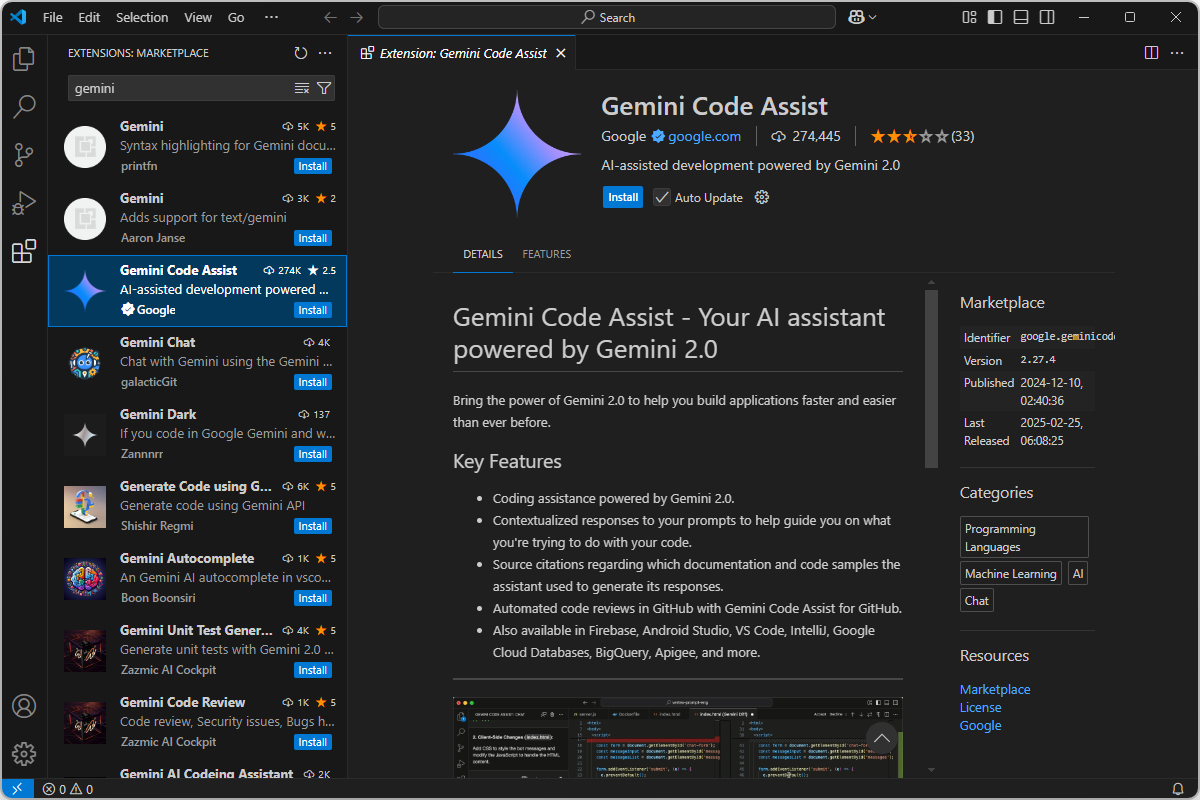This screenshot has width=1200, height=800.
Task: Toggle the Secondary Side Bar
Action: [x=1046, y=17]
